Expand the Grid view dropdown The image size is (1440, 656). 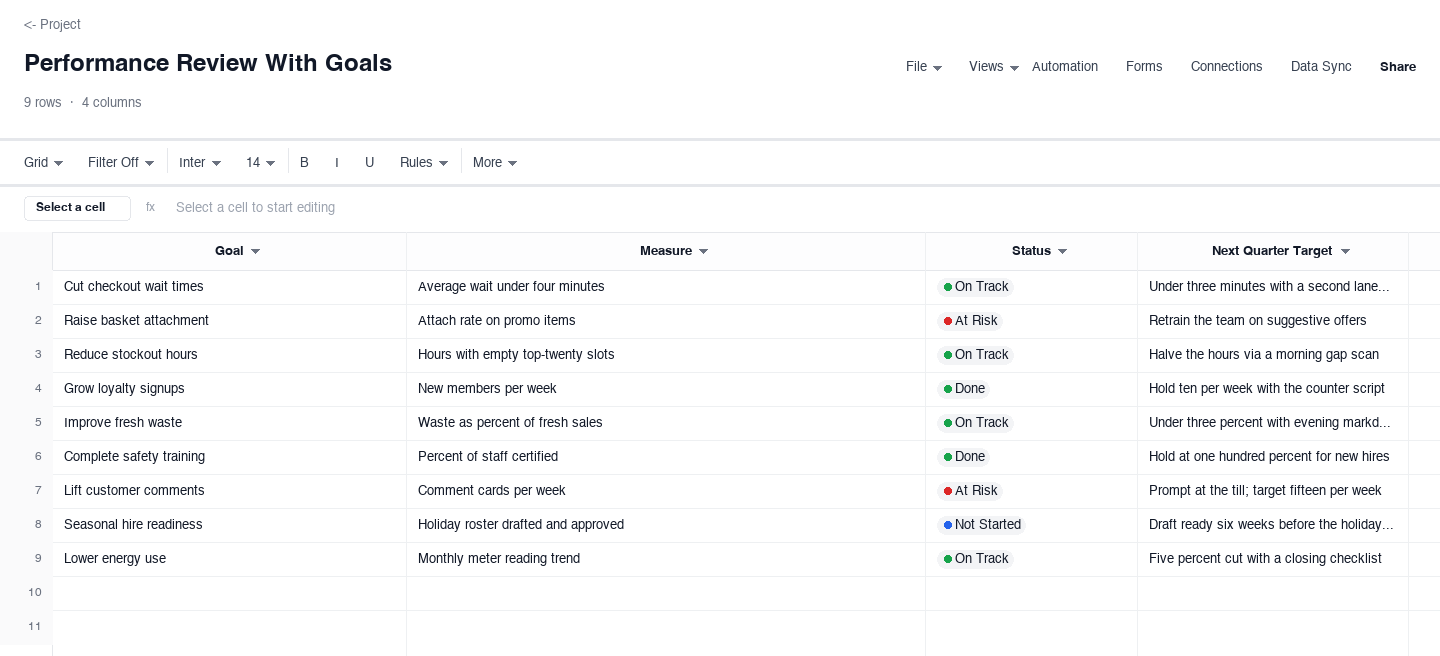(44, 162)
